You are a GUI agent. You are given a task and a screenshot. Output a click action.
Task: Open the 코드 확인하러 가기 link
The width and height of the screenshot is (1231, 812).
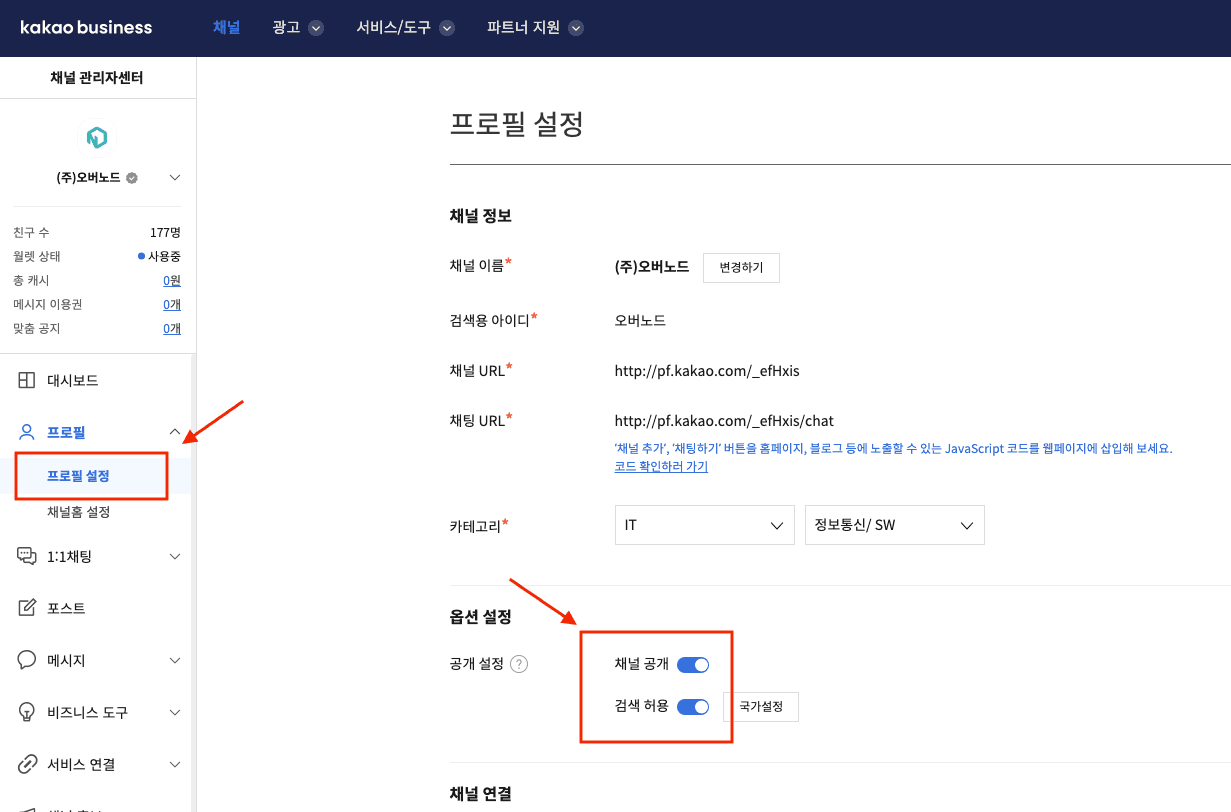click(x=661, y=467)
